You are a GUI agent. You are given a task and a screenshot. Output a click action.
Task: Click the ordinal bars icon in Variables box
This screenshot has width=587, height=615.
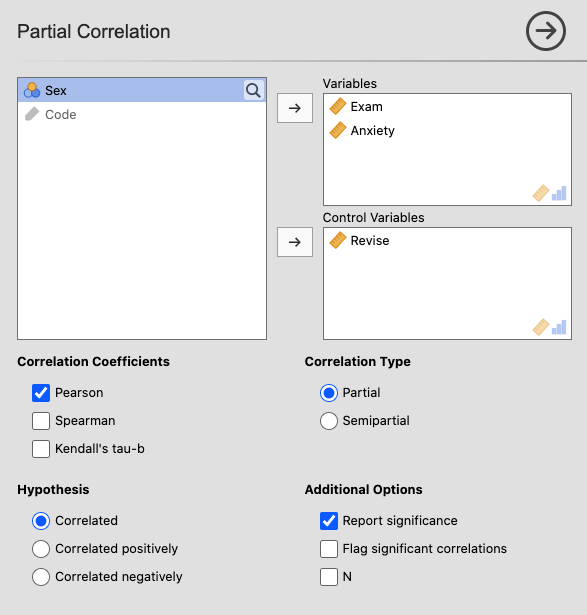559,193
